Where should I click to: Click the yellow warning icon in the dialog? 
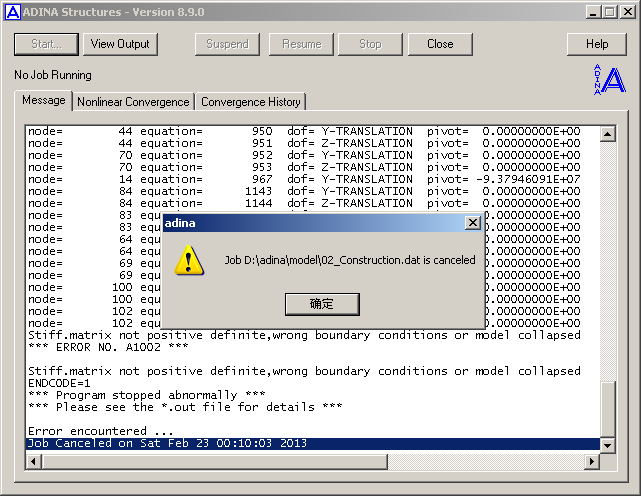point(189,260)
